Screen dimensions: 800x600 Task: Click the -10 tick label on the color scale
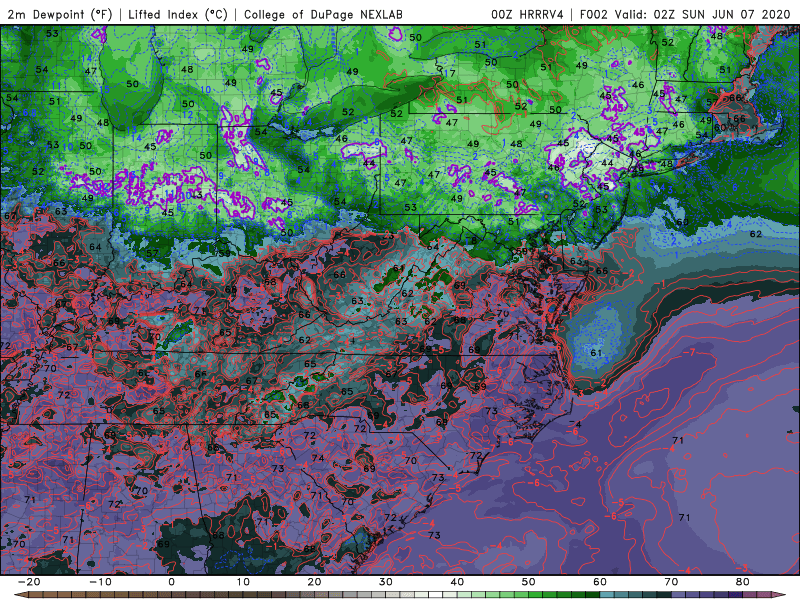point(100,582)
